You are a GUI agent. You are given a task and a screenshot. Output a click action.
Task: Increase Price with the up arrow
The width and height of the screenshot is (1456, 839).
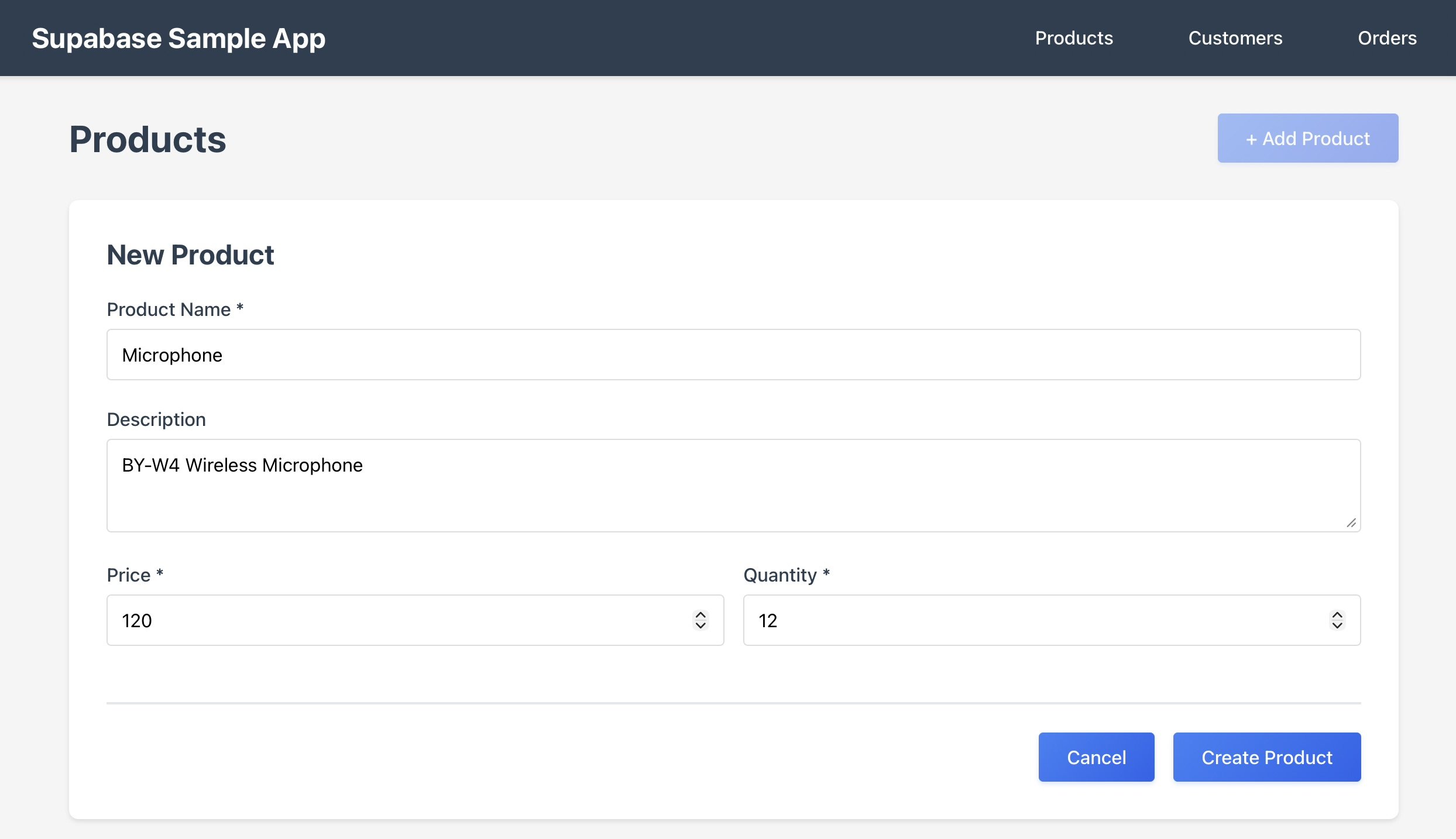[700, 615]
